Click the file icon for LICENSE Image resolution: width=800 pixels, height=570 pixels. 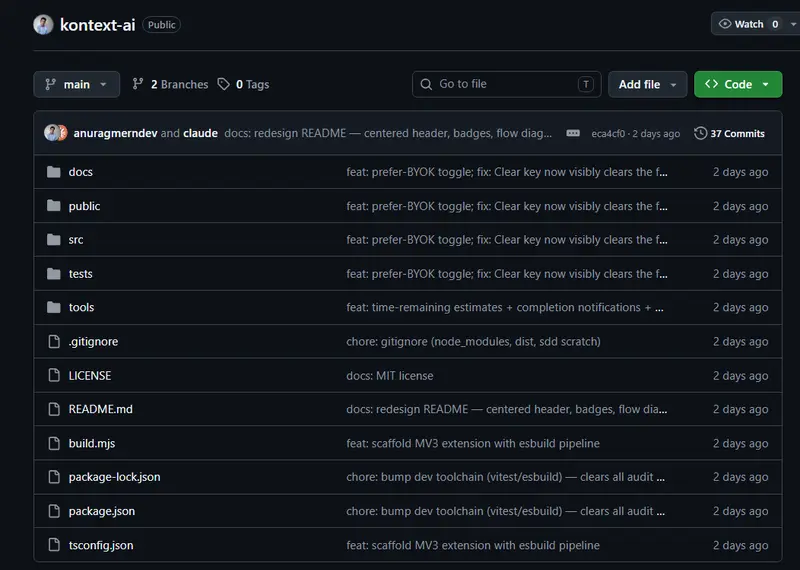[54, 376]
